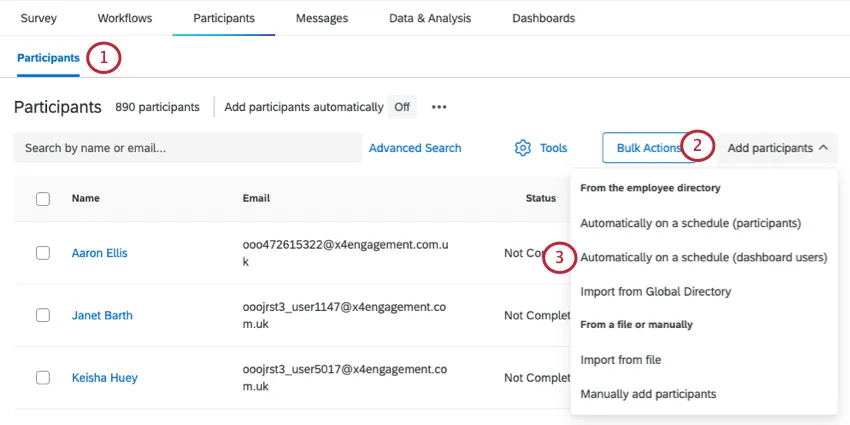Image resolution: width=850 pixels, height=425 pixels.
Task: Open the Advanced Search link
Action: (415, 148)
